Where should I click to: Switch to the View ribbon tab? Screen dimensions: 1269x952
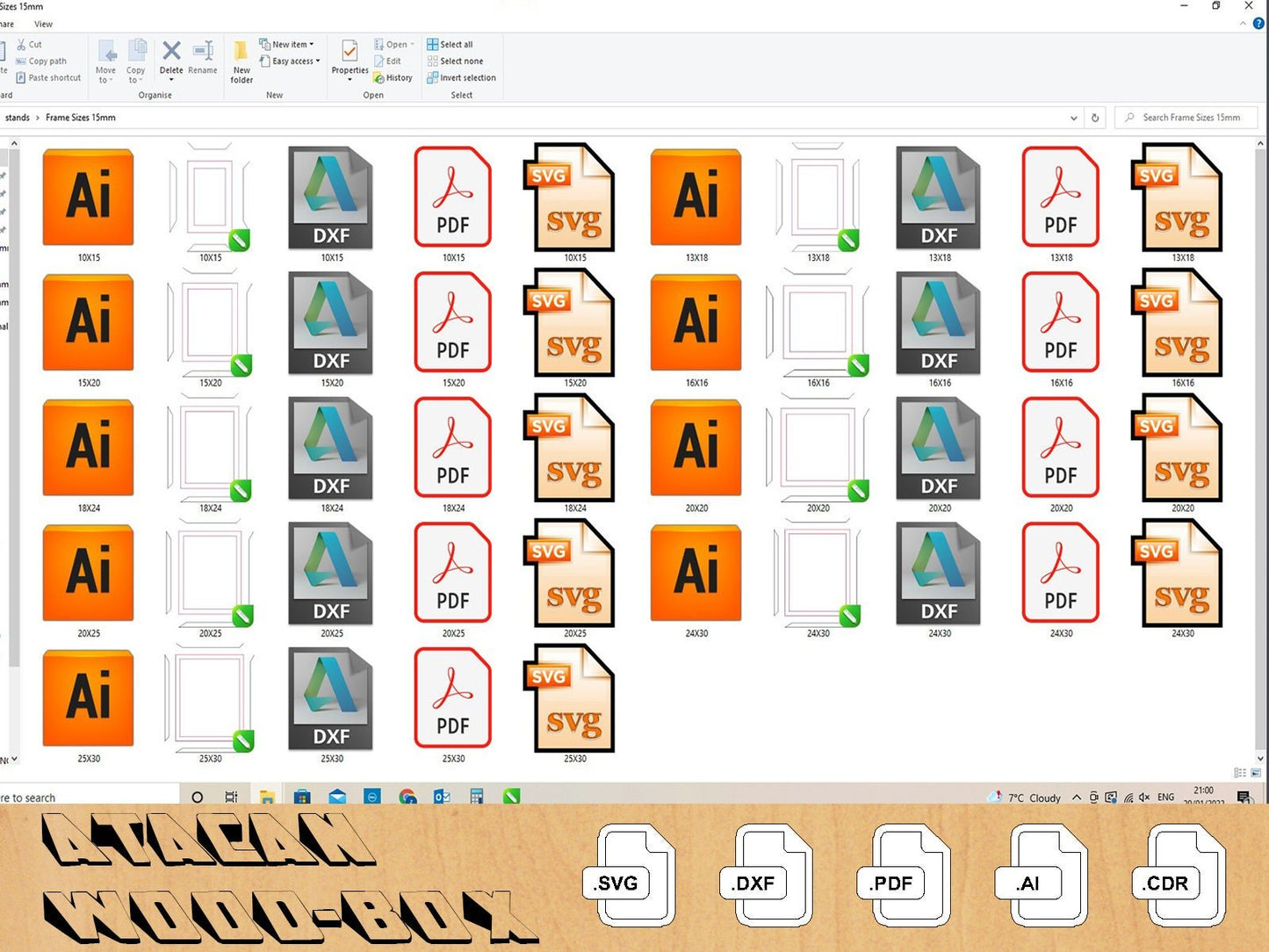click(43, 24)
